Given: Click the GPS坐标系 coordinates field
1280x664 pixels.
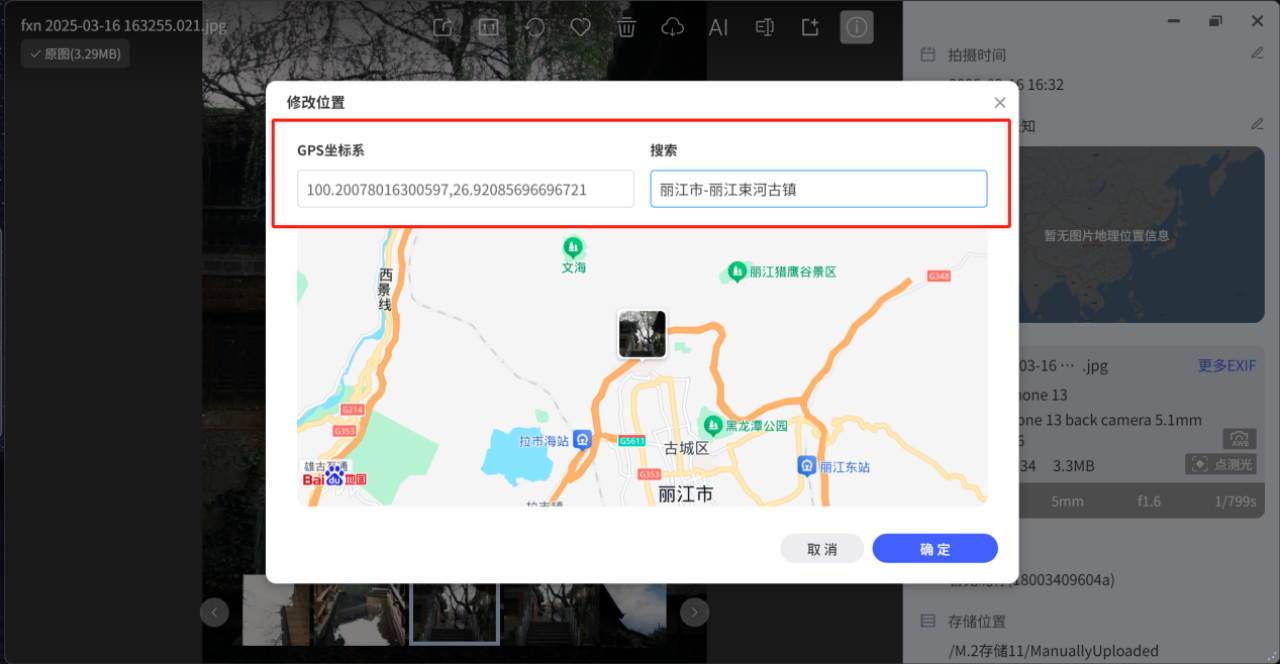Looking at the screenshot, I should click(x=466, y=189).
